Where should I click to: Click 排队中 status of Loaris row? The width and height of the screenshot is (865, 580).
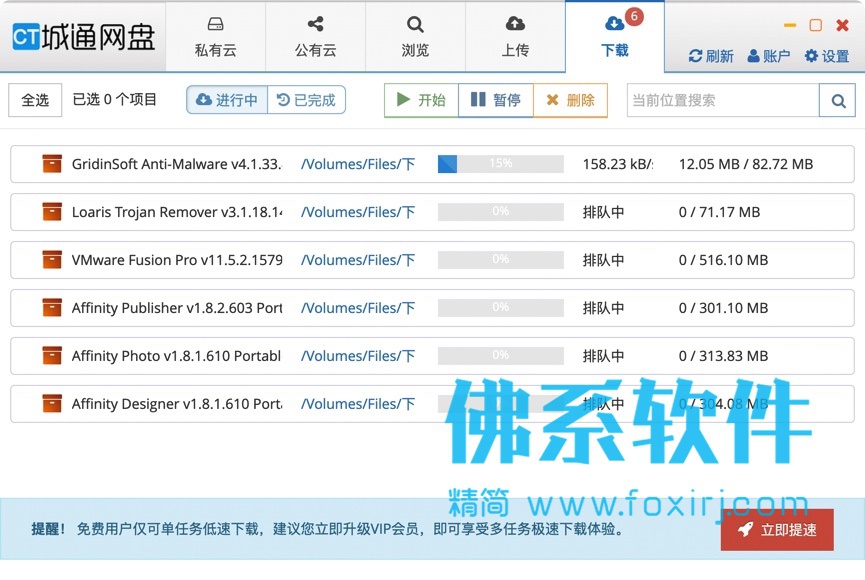(x=604, y=212)
